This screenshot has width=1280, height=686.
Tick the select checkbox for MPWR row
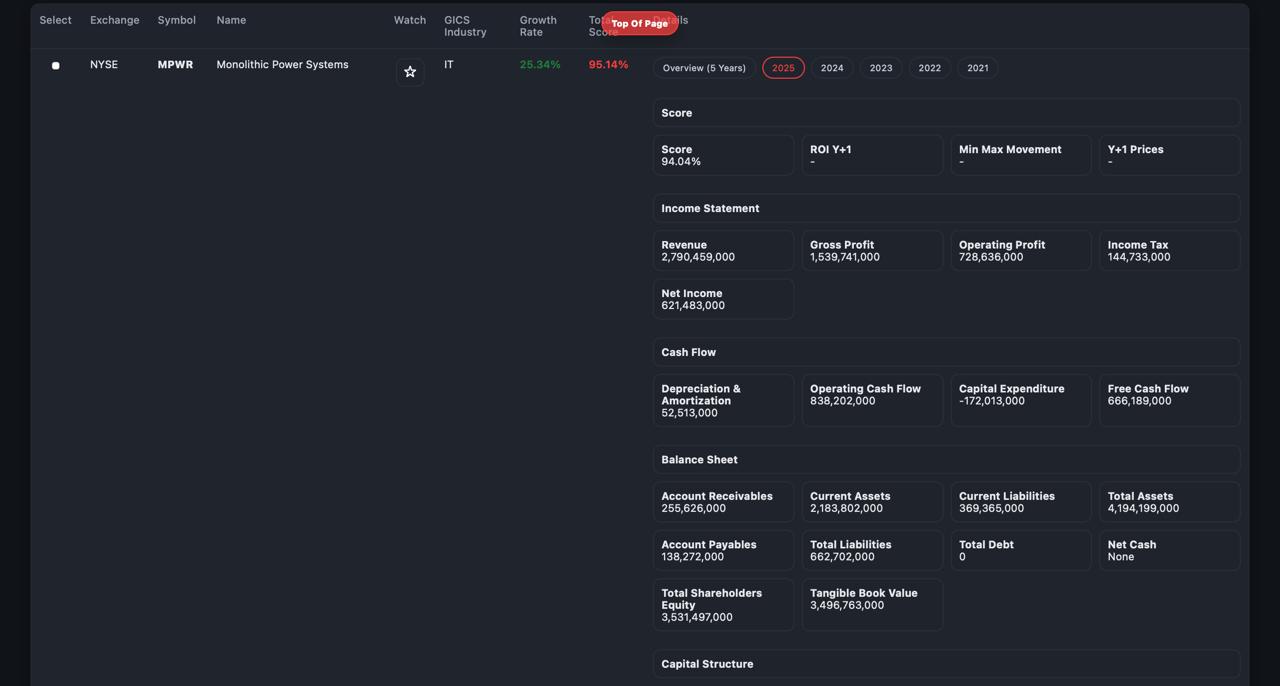(x=56, y=66)
